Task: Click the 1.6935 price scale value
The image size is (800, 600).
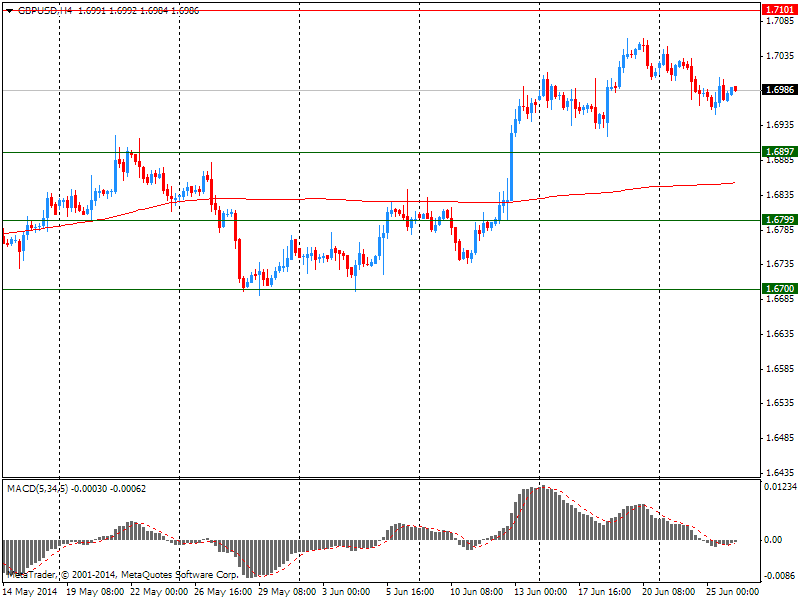Action: point(781,125)
